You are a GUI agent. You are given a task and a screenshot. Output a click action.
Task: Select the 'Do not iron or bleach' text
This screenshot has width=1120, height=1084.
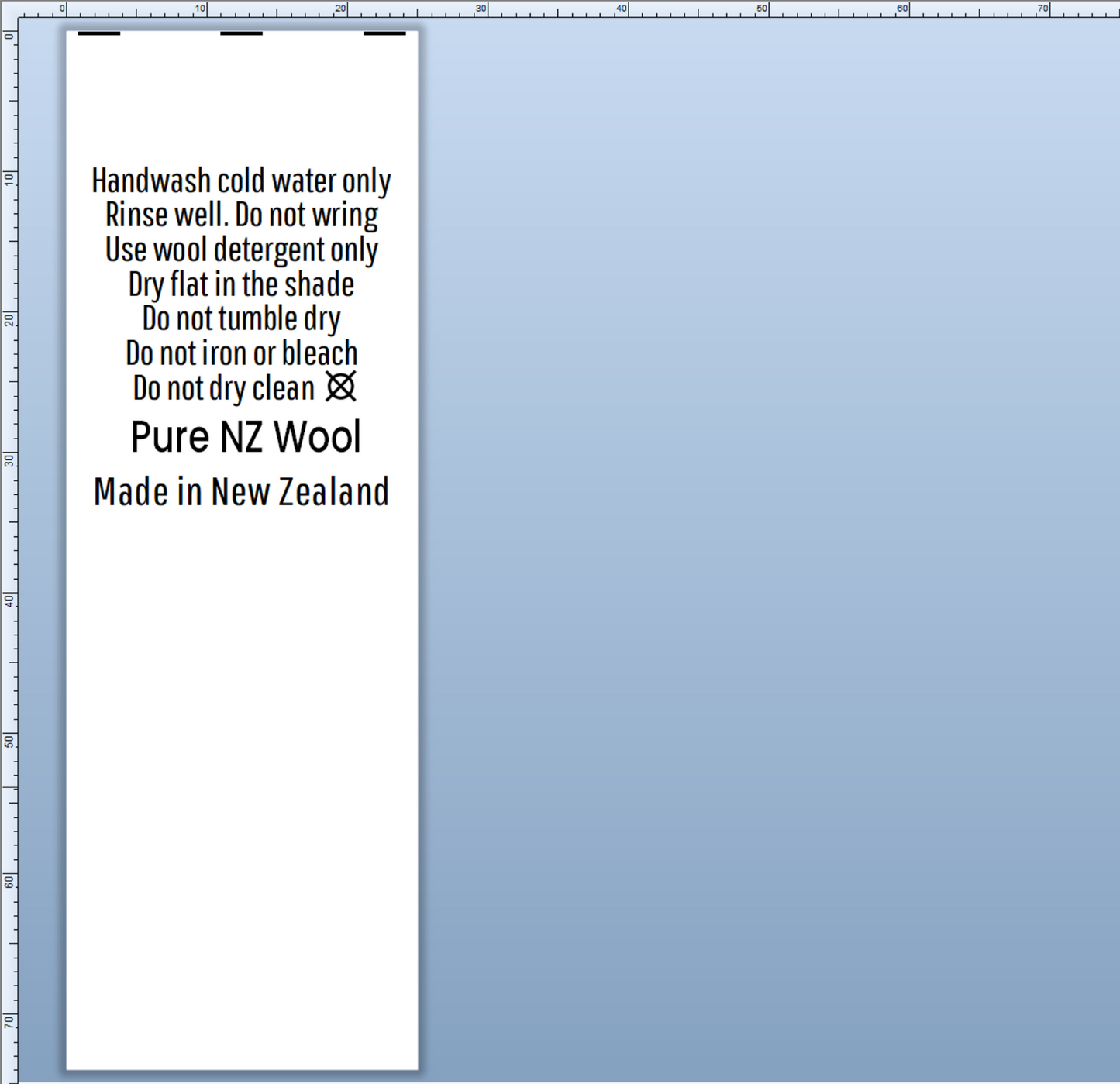point(241,353)
